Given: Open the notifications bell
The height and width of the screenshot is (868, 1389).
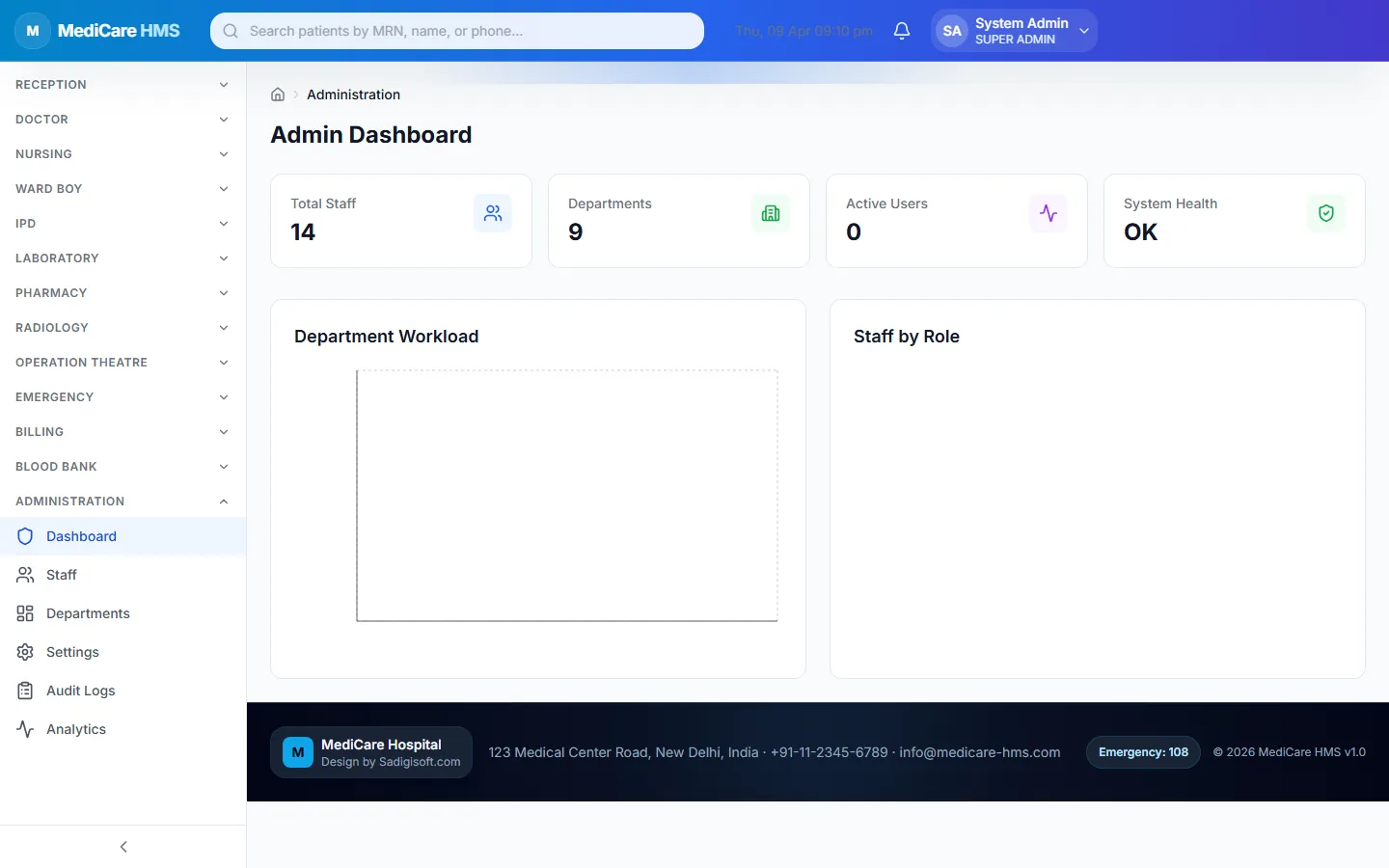Looking at the screenshot, I should pyautogui.click(x=902, y=31).
